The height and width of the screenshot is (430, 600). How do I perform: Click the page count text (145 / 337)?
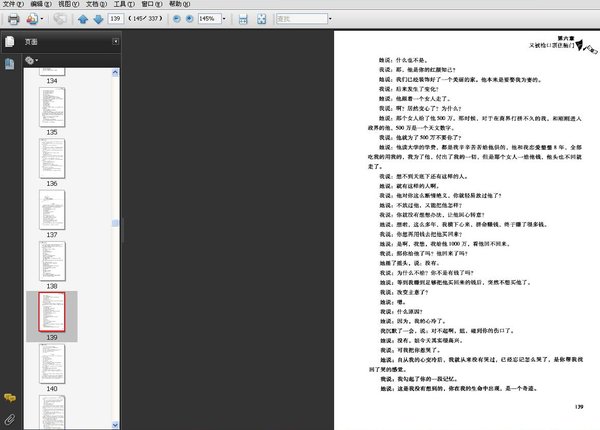[x=145, y=18]
